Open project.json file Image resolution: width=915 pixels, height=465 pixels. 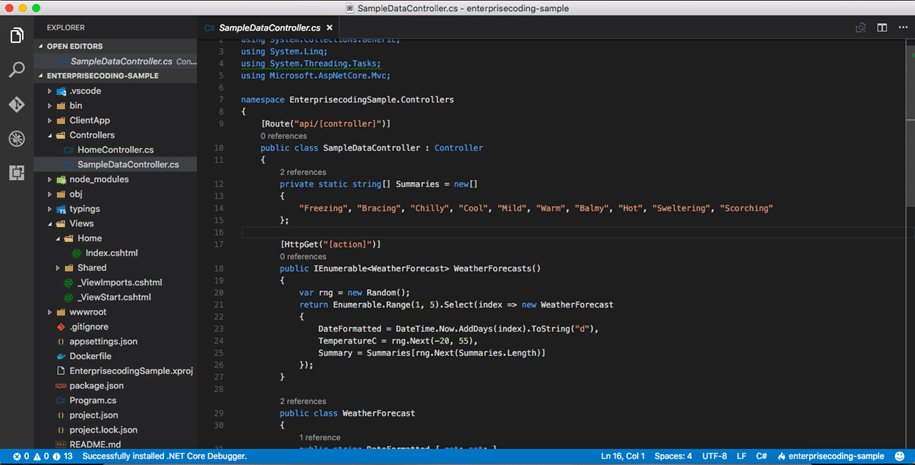pyautogui.click(x=116, y=415)
